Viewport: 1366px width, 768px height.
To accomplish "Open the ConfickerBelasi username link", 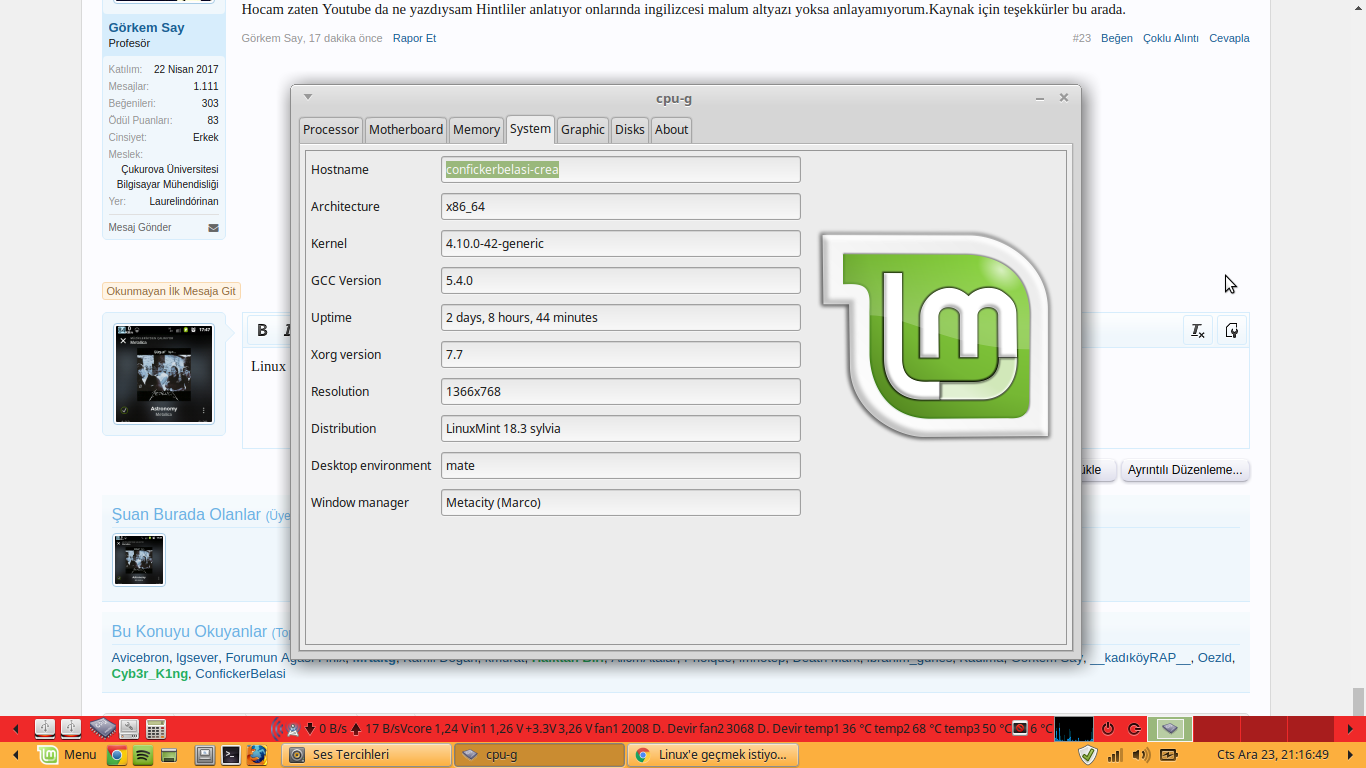I will tap(240, 674).
